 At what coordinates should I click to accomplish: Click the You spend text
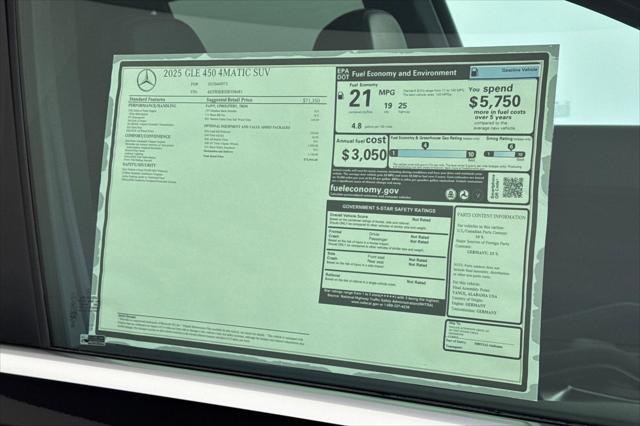tap(491, 89)
